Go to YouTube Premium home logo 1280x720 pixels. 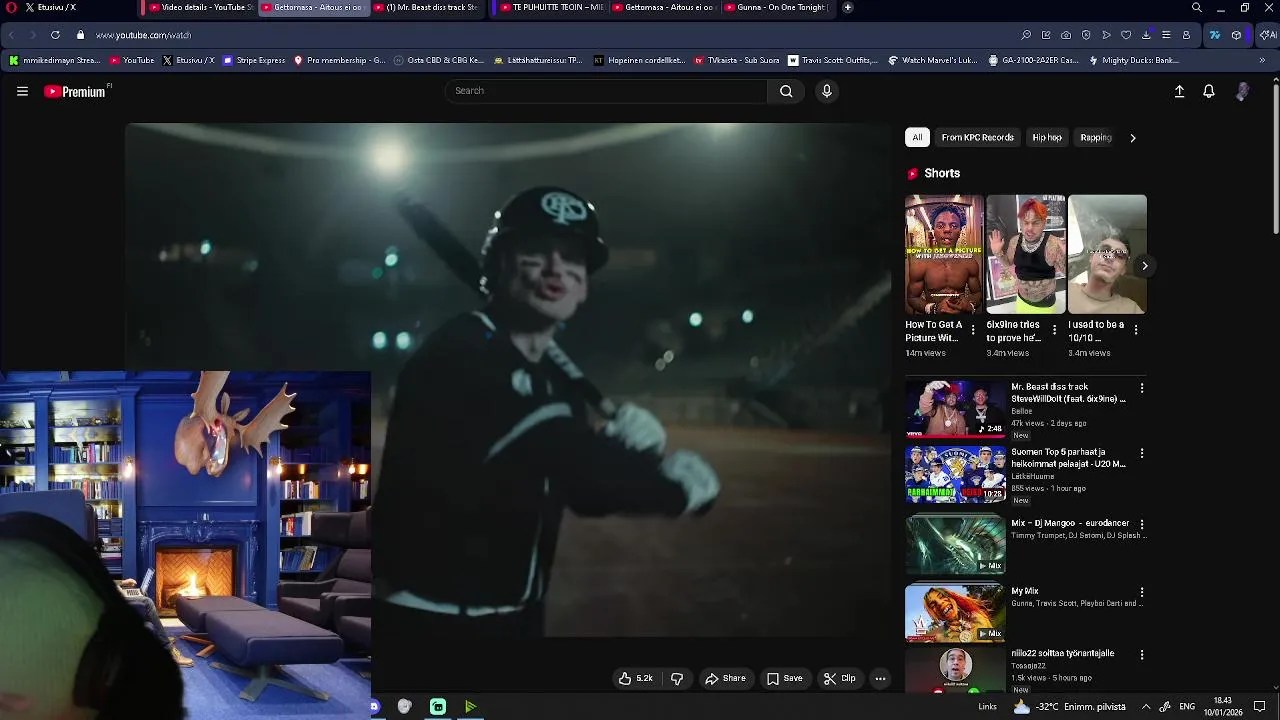pyautogui.click(x=75, y=91)
